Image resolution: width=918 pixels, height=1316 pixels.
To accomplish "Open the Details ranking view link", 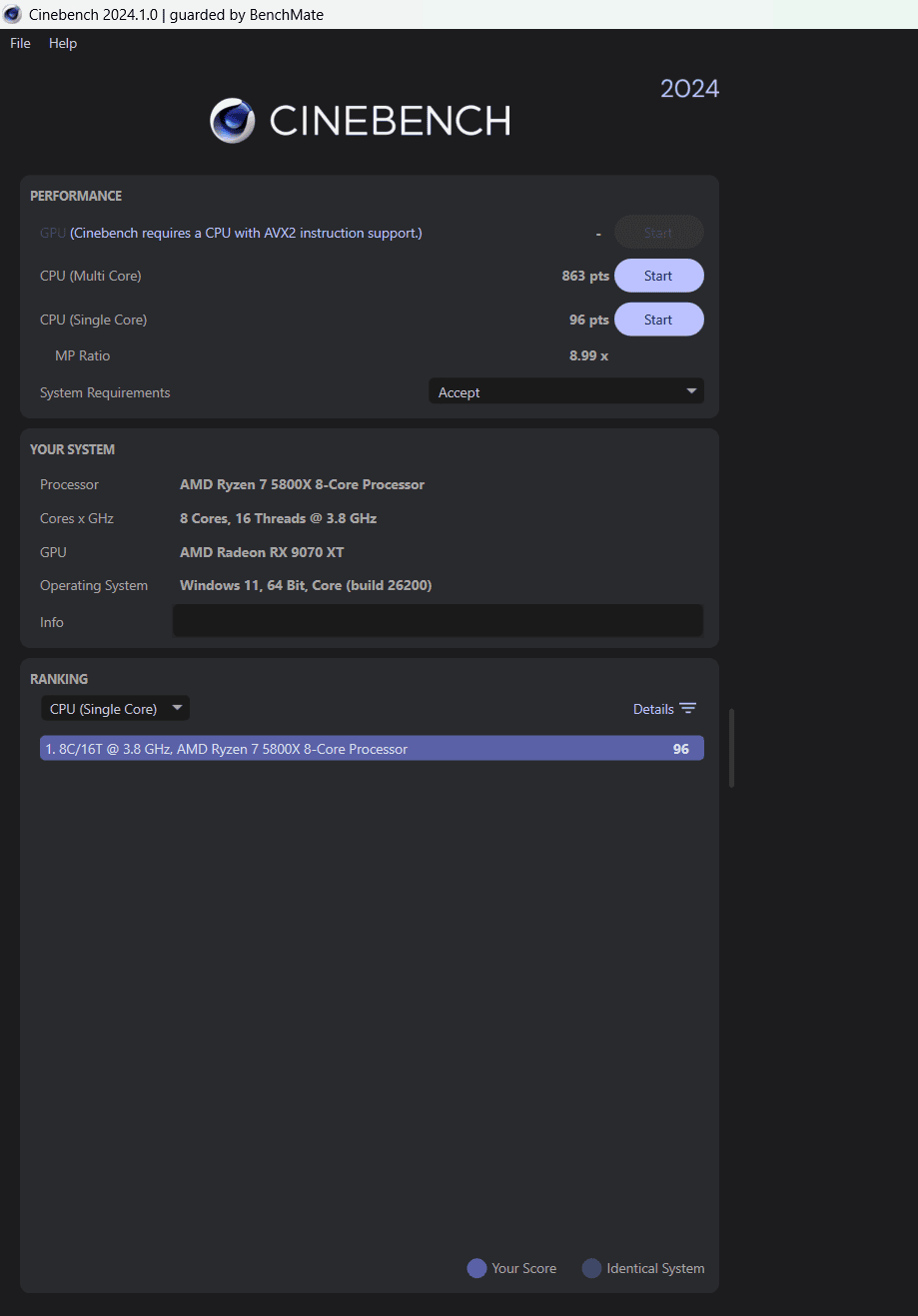I will pos(653,709).
